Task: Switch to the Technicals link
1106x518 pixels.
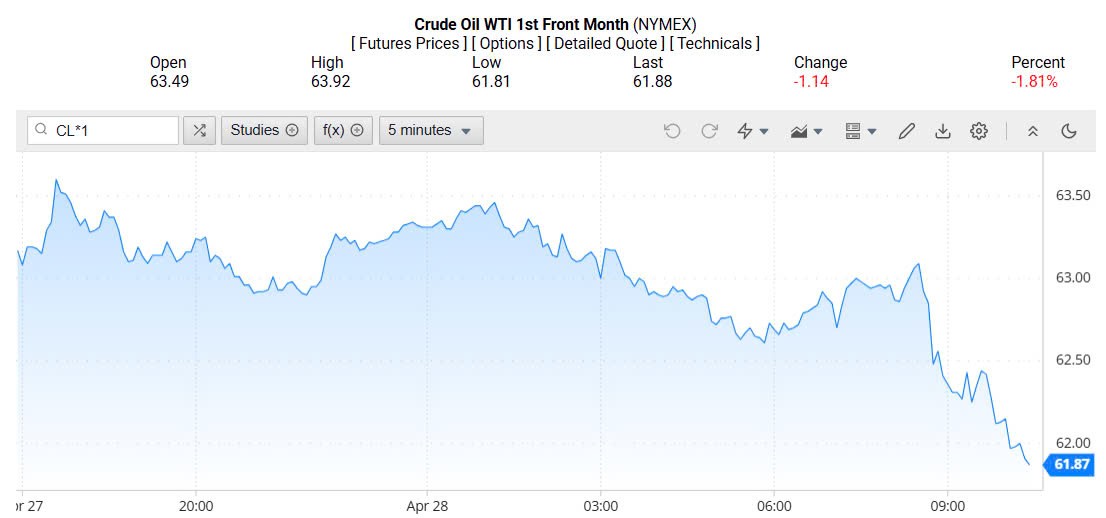Action: (715, 43)
